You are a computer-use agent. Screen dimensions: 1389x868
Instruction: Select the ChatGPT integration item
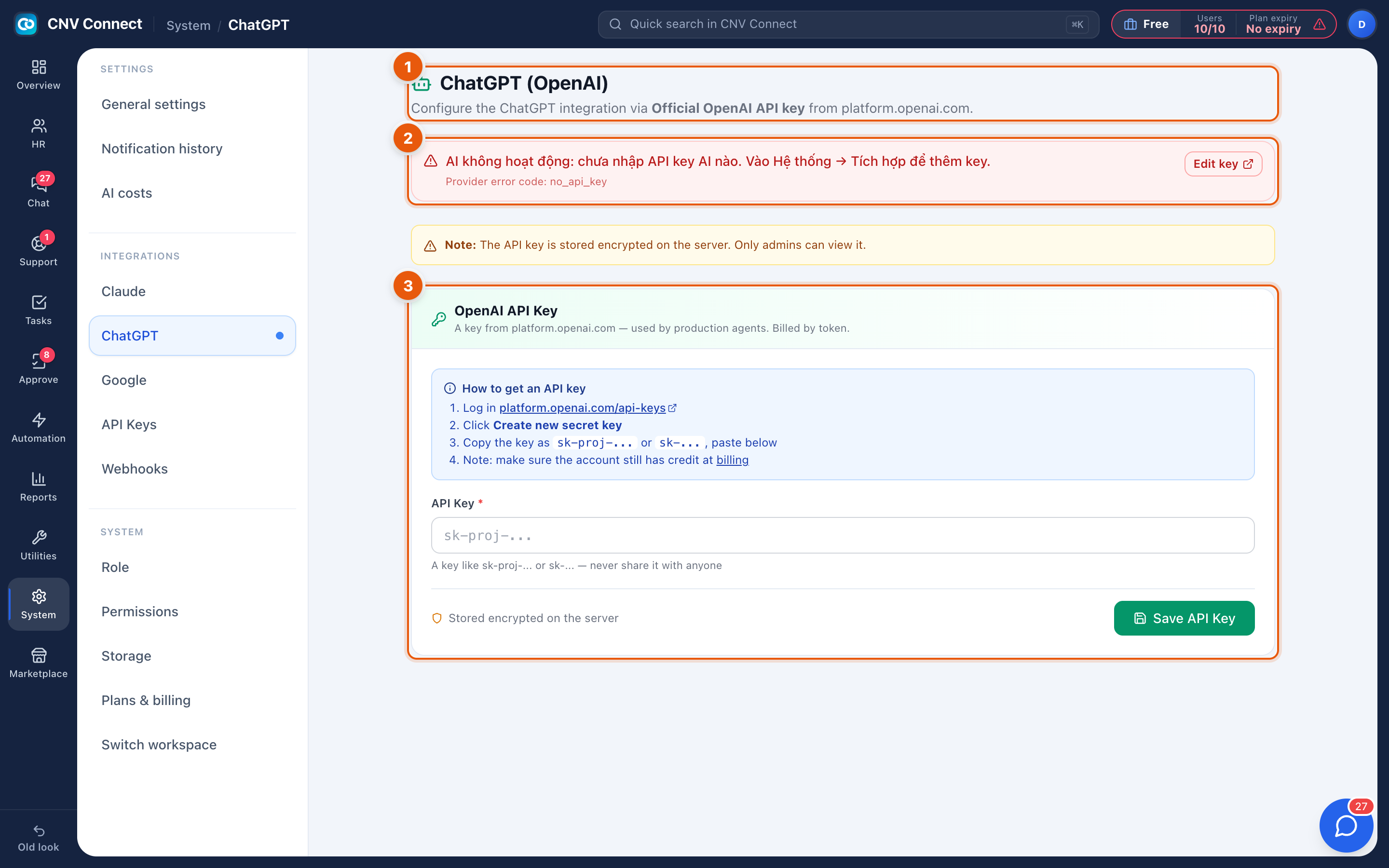pos(192,336)
